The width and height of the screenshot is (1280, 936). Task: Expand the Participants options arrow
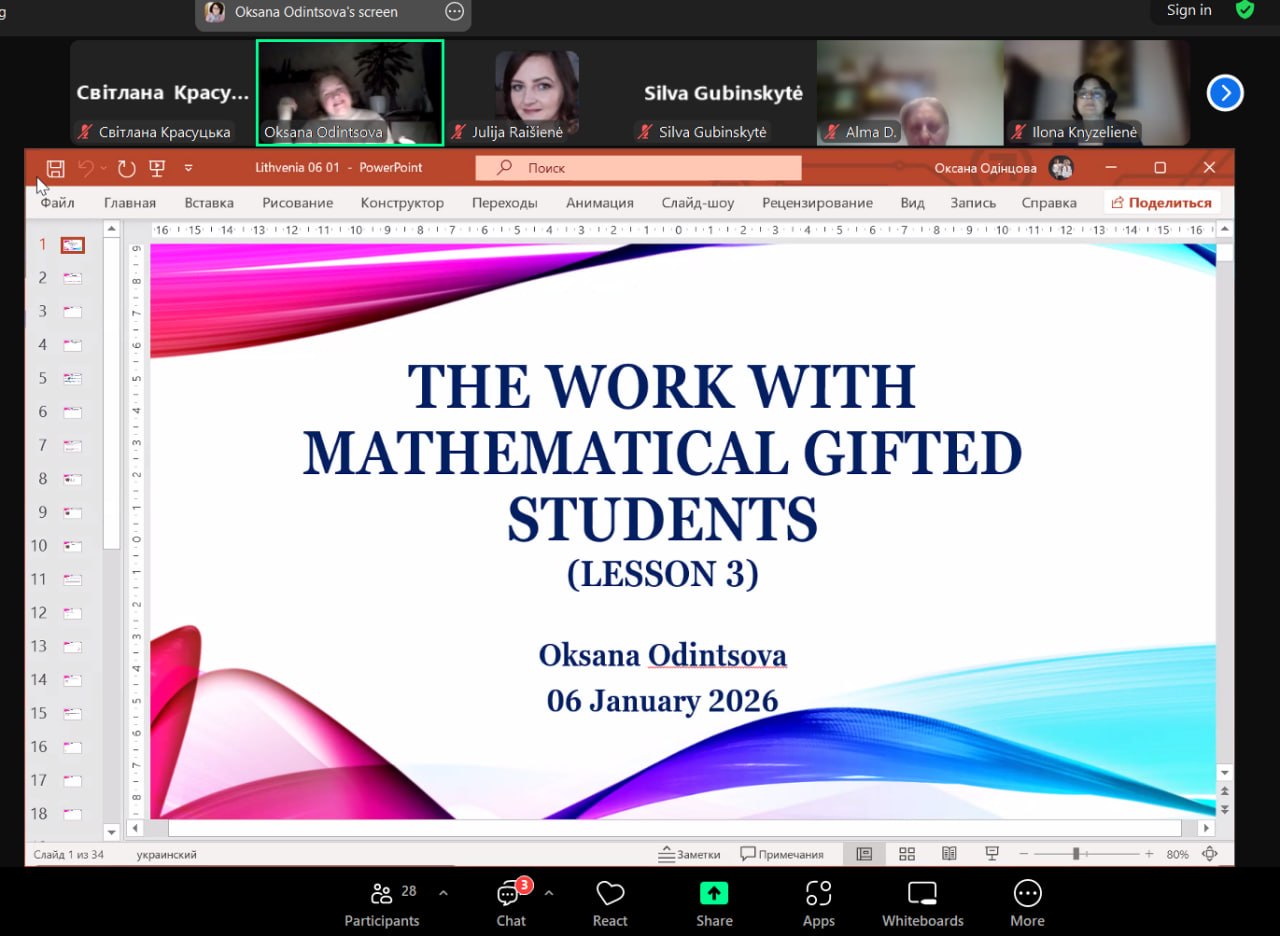pos(443,893)
